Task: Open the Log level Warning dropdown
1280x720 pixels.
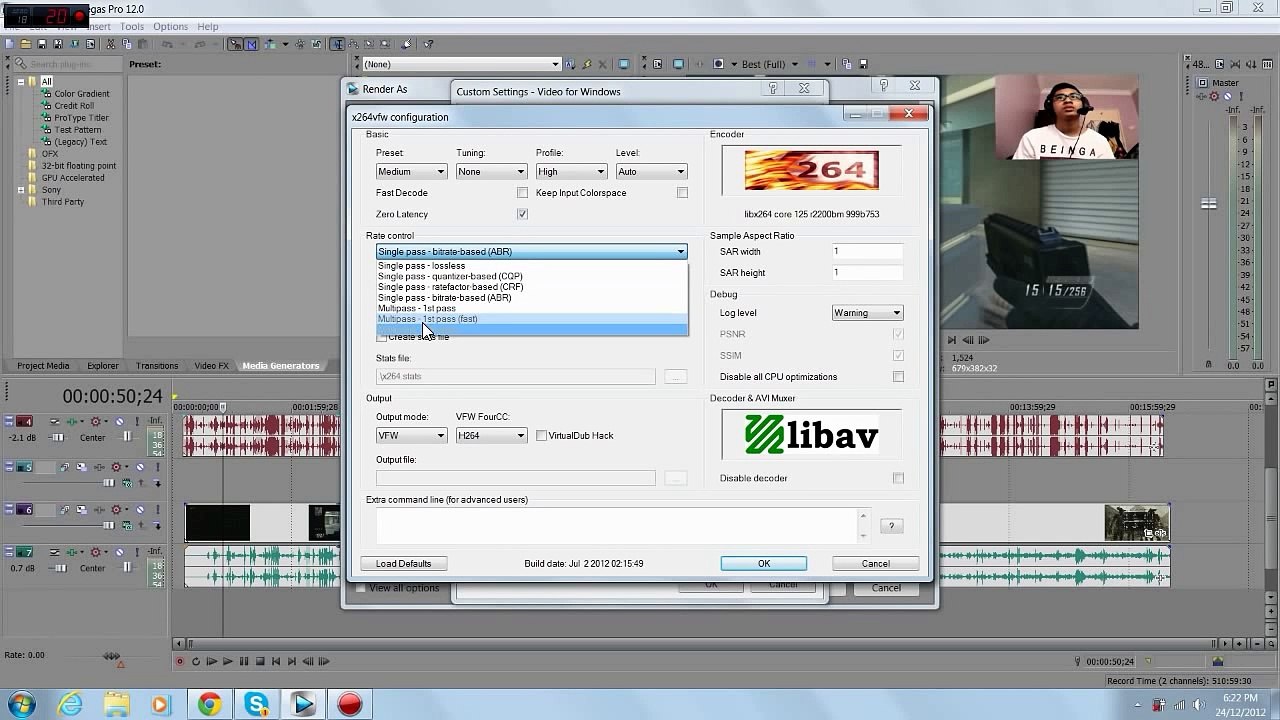Action: pyautogui.click(x=867, y=313)
